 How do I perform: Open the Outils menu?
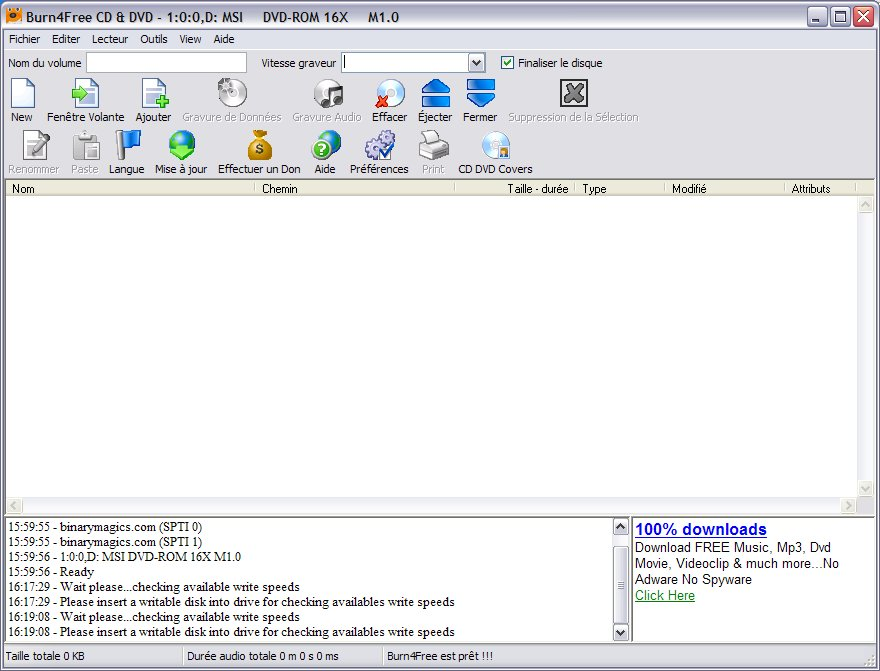click(x=154, y=39)
